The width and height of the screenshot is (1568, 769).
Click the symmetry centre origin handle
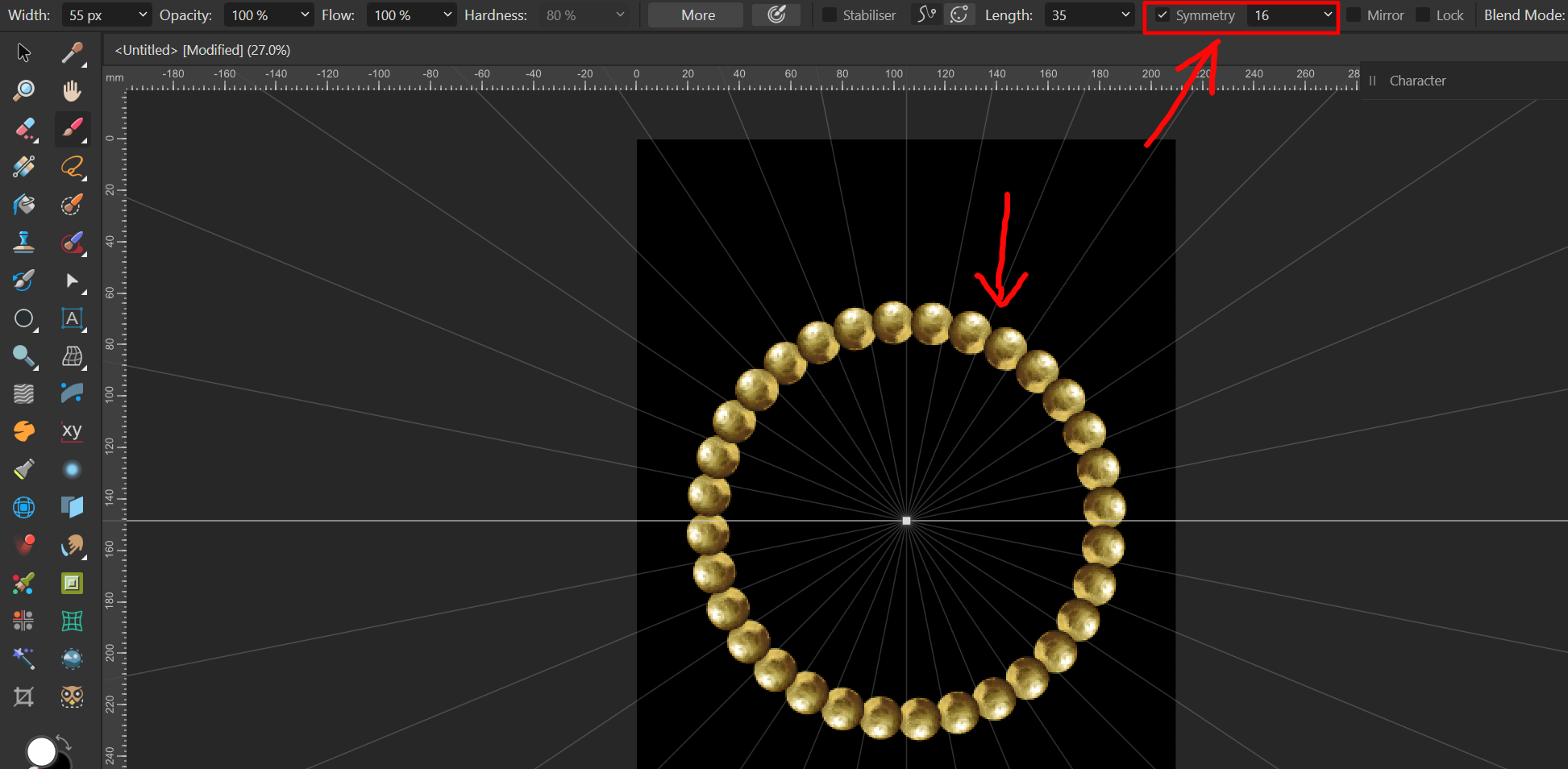(x=906, y=521)
